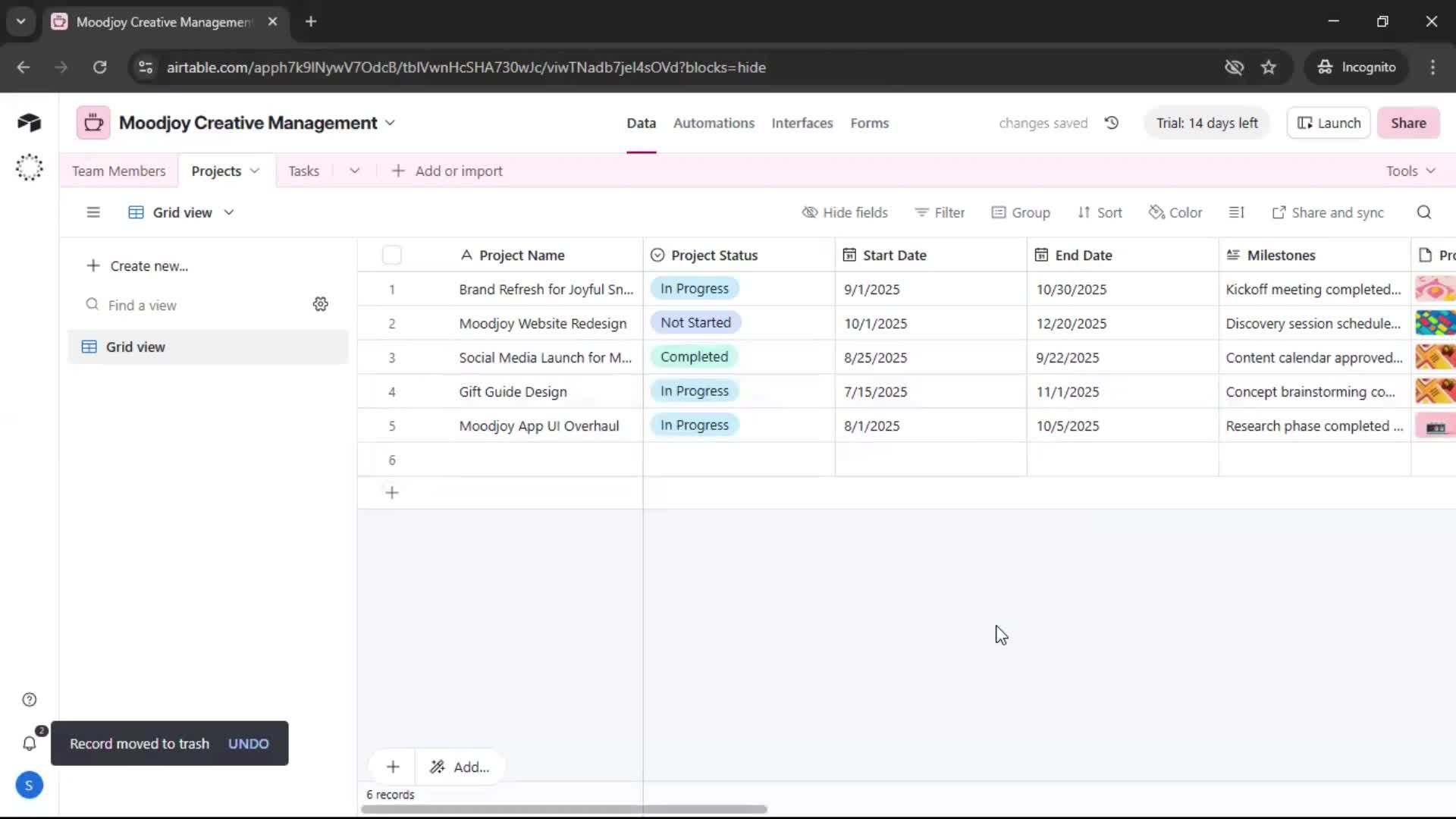Switch to the Interfaces tab

802,123
